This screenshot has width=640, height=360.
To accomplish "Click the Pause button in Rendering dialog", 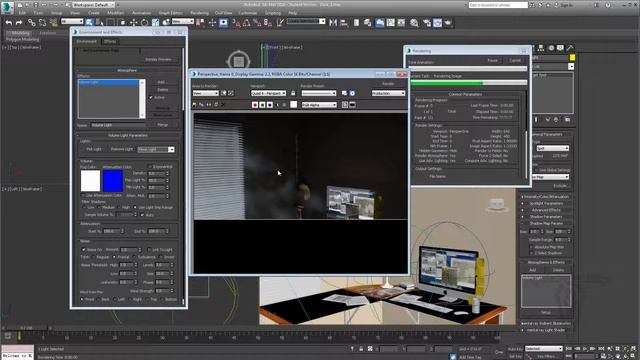I will pos(492,60).
